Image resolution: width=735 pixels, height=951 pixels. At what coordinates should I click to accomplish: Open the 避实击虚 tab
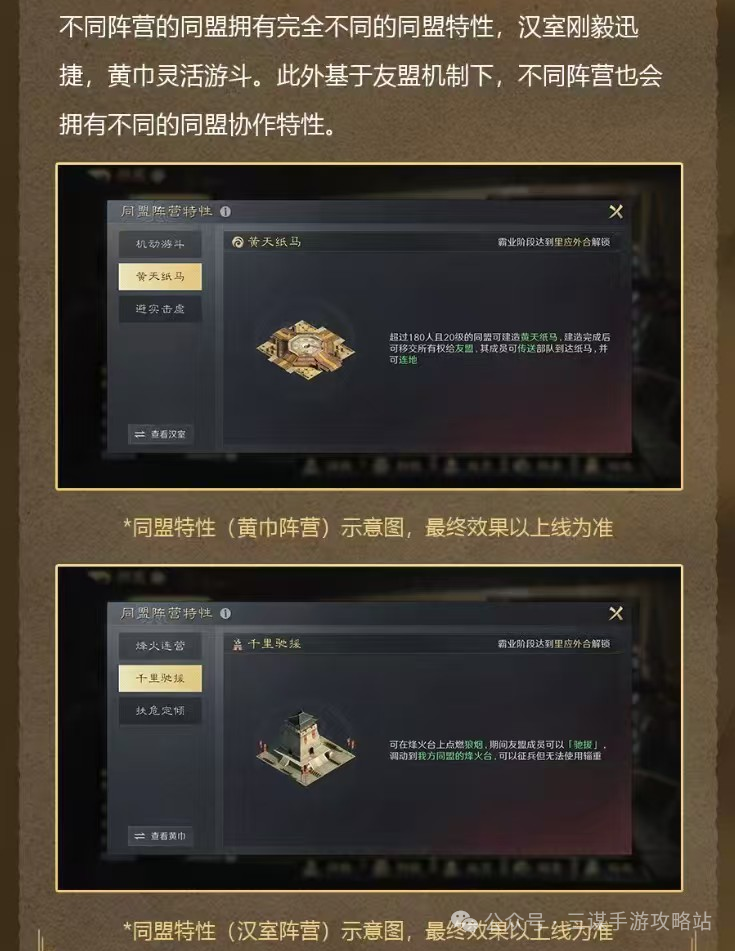point(160,309)
